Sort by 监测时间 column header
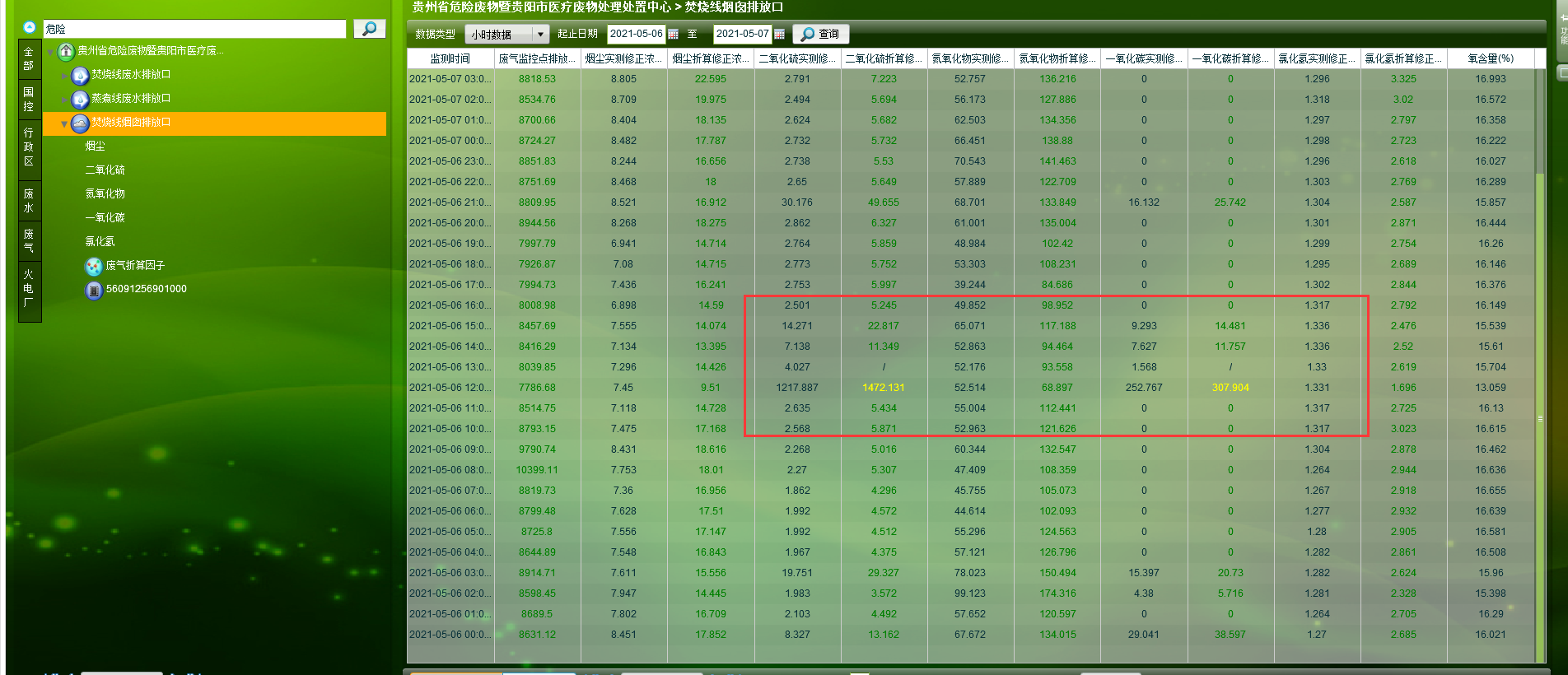Image resolution: width=1568 pixels, height=675 pixels. click(450, 58)
